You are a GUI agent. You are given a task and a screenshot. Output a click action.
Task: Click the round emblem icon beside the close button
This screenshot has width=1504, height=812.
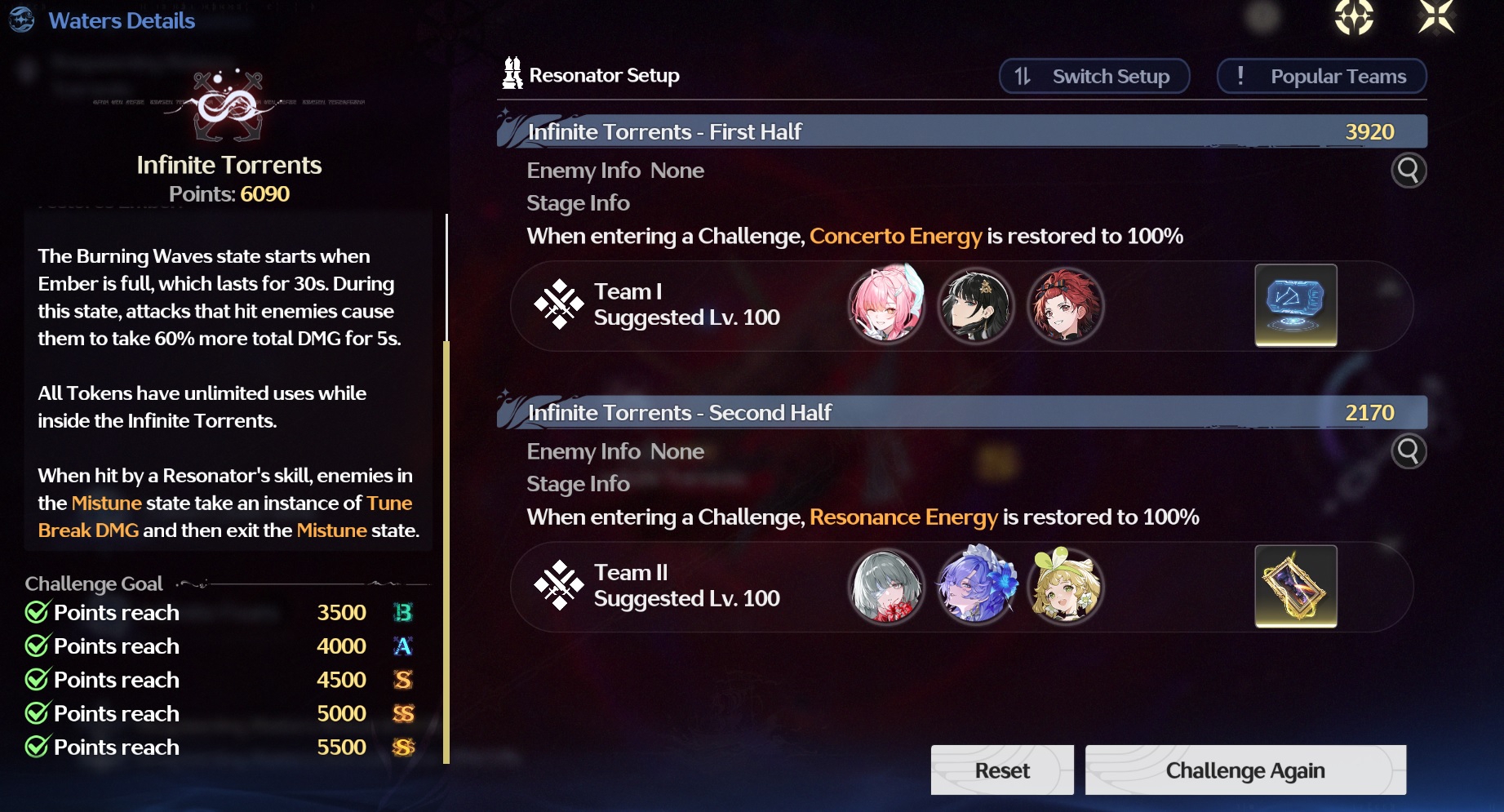pos(1354,16)
